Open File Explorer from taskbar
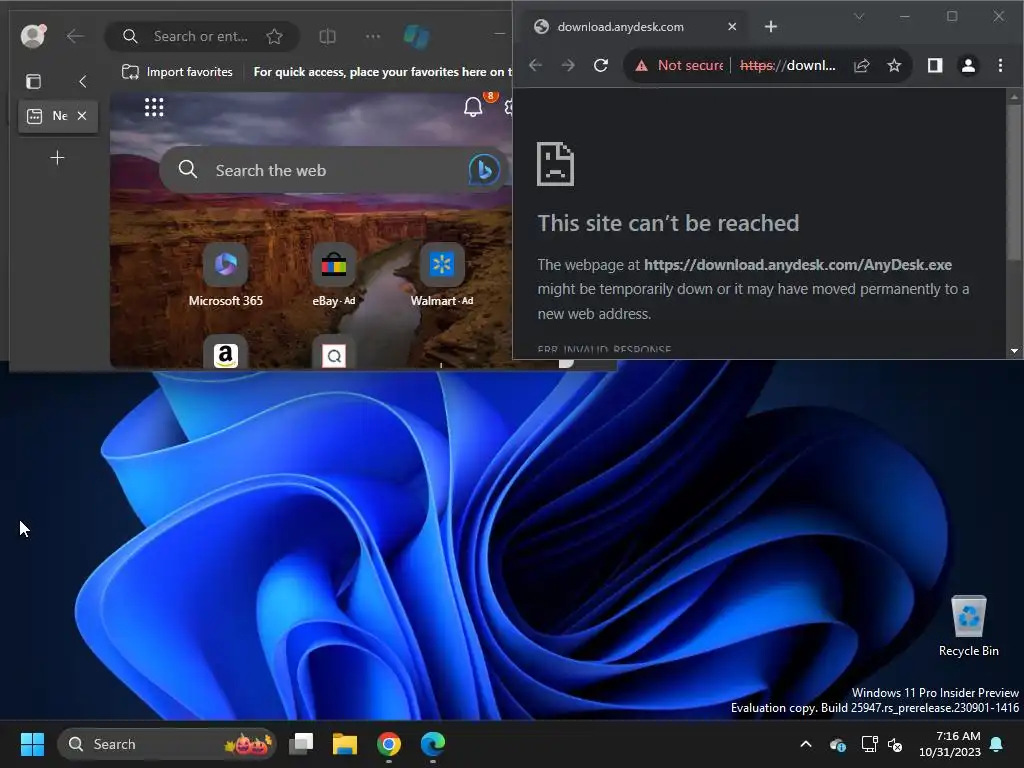The height and width of the screenshot is (768, 1024). coord(345,744)
